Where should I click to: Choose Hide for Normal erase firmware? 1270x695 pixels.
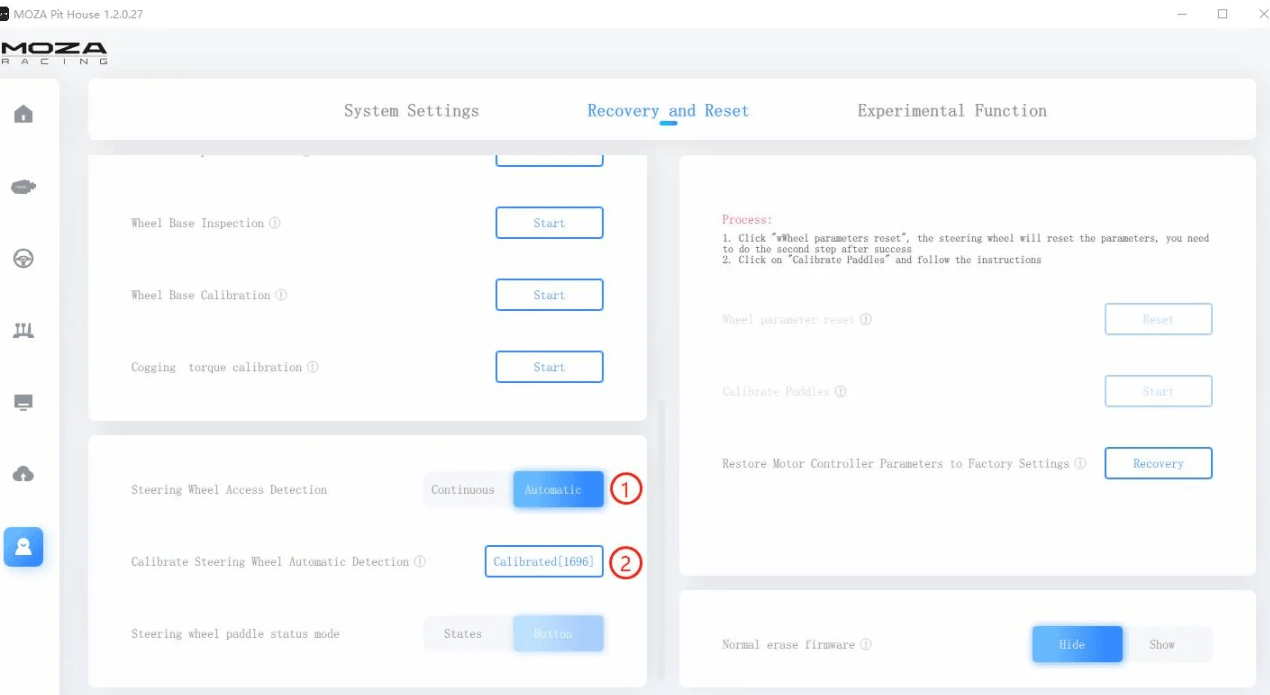tap(1072, 645)
